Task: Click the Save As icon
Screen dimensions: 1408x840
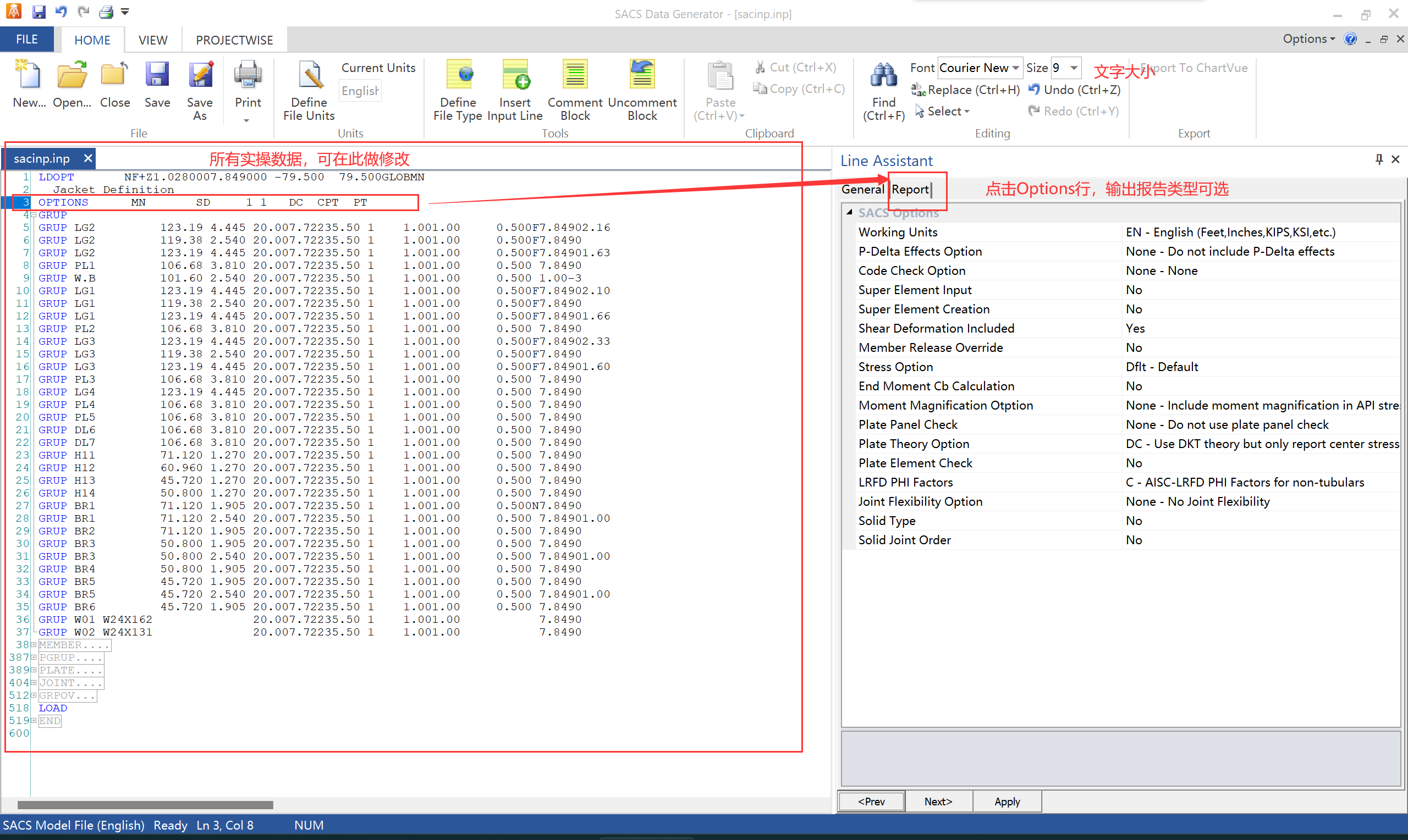Action: pyautogui.click(x=200, y=76)
